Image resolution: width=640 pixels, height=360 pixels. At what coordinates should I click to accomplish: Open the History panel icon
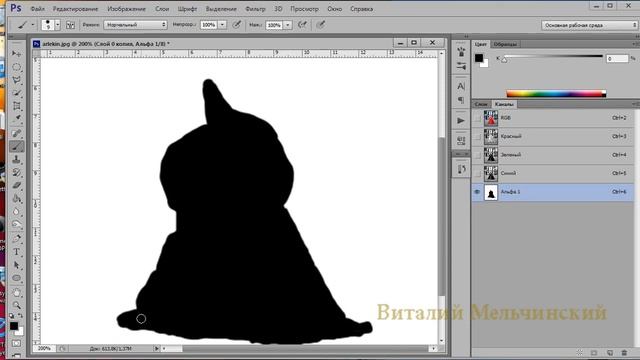click(461, 169)
